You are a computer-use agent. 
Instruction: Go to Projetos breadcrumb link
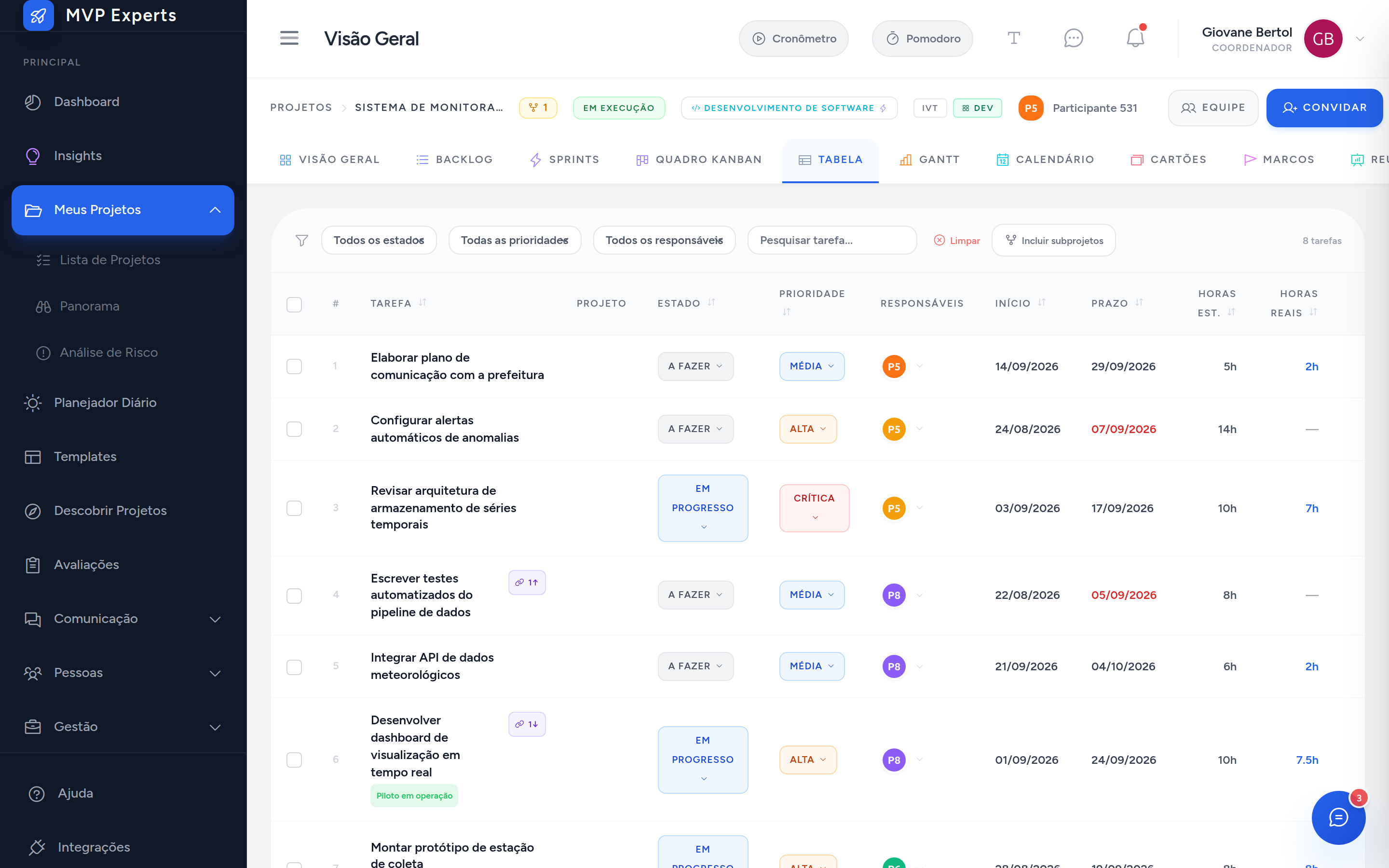coord(301,108)
